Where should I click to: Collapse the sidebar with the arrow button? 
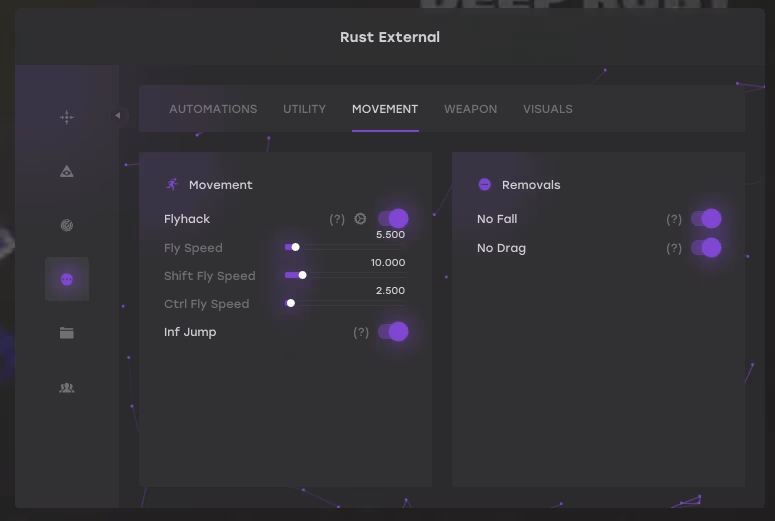click(x=118, y=116)
